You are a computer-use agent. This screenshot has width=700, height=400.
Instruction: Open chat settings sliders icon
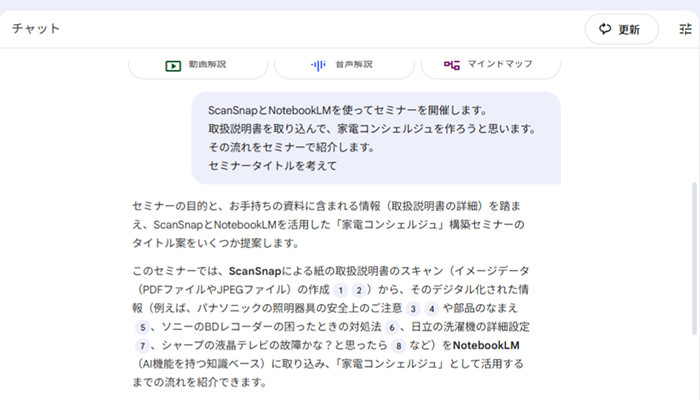click(685, 29)
